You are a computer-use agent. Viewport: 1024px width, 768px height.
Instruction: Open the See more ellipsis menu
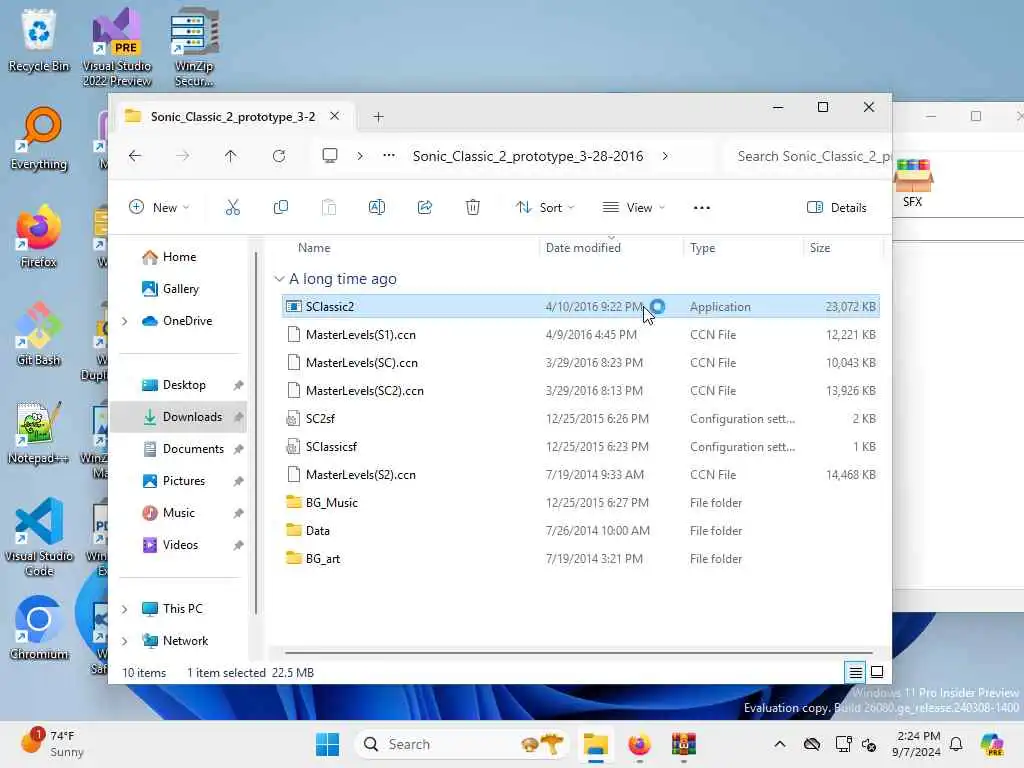pos(701,208)
